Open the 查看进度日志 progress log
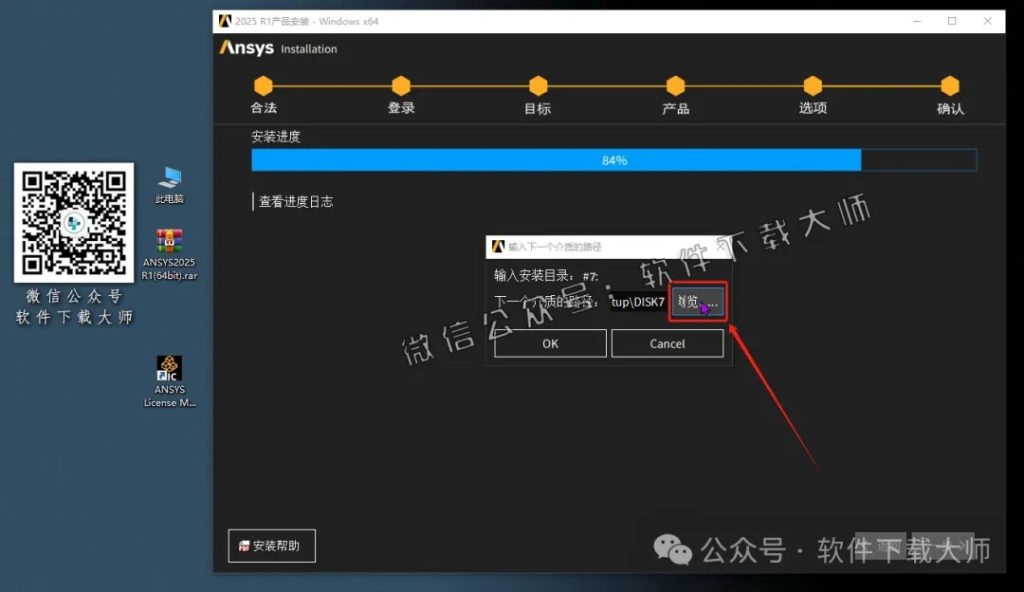1024x592 pixels. 298,200
